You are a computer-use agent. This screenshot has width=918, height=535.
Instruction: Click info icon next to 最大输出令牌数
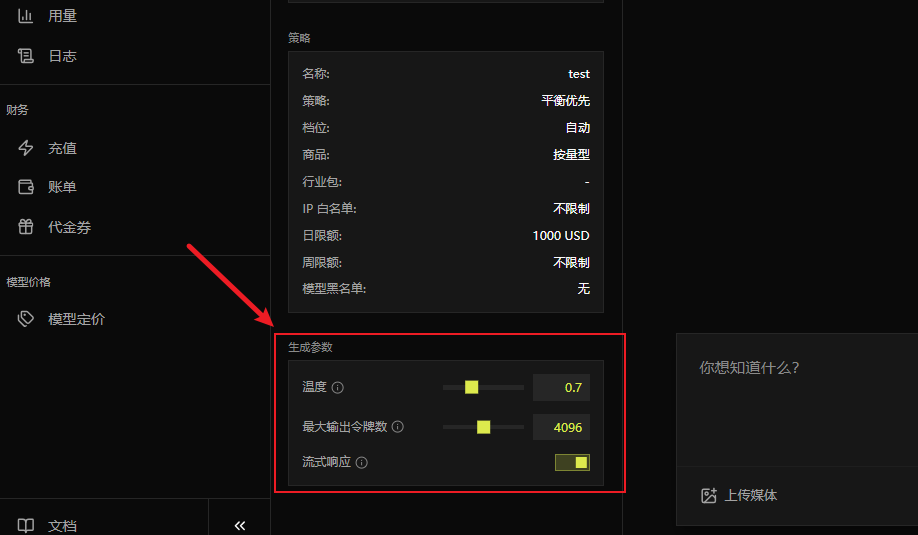(398, 427)
